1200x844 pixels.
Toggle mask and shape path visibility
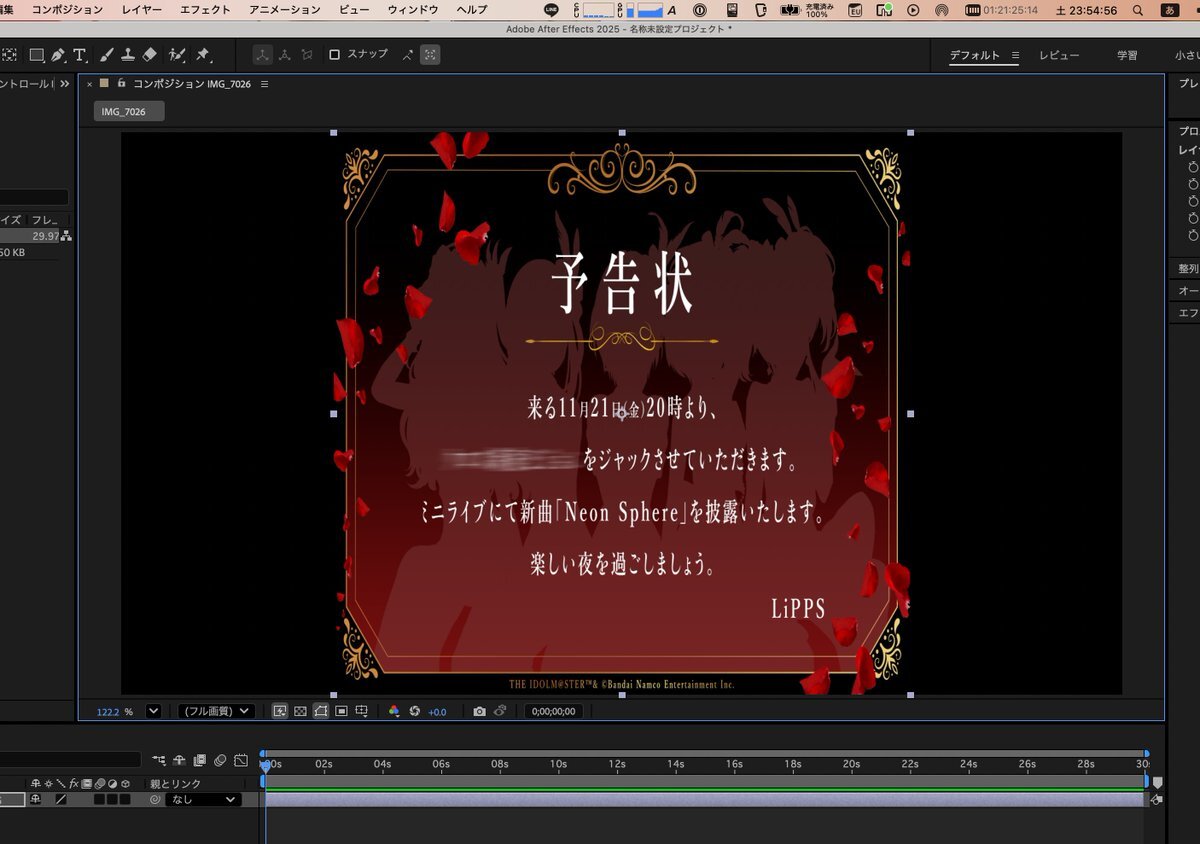point(321,711)
